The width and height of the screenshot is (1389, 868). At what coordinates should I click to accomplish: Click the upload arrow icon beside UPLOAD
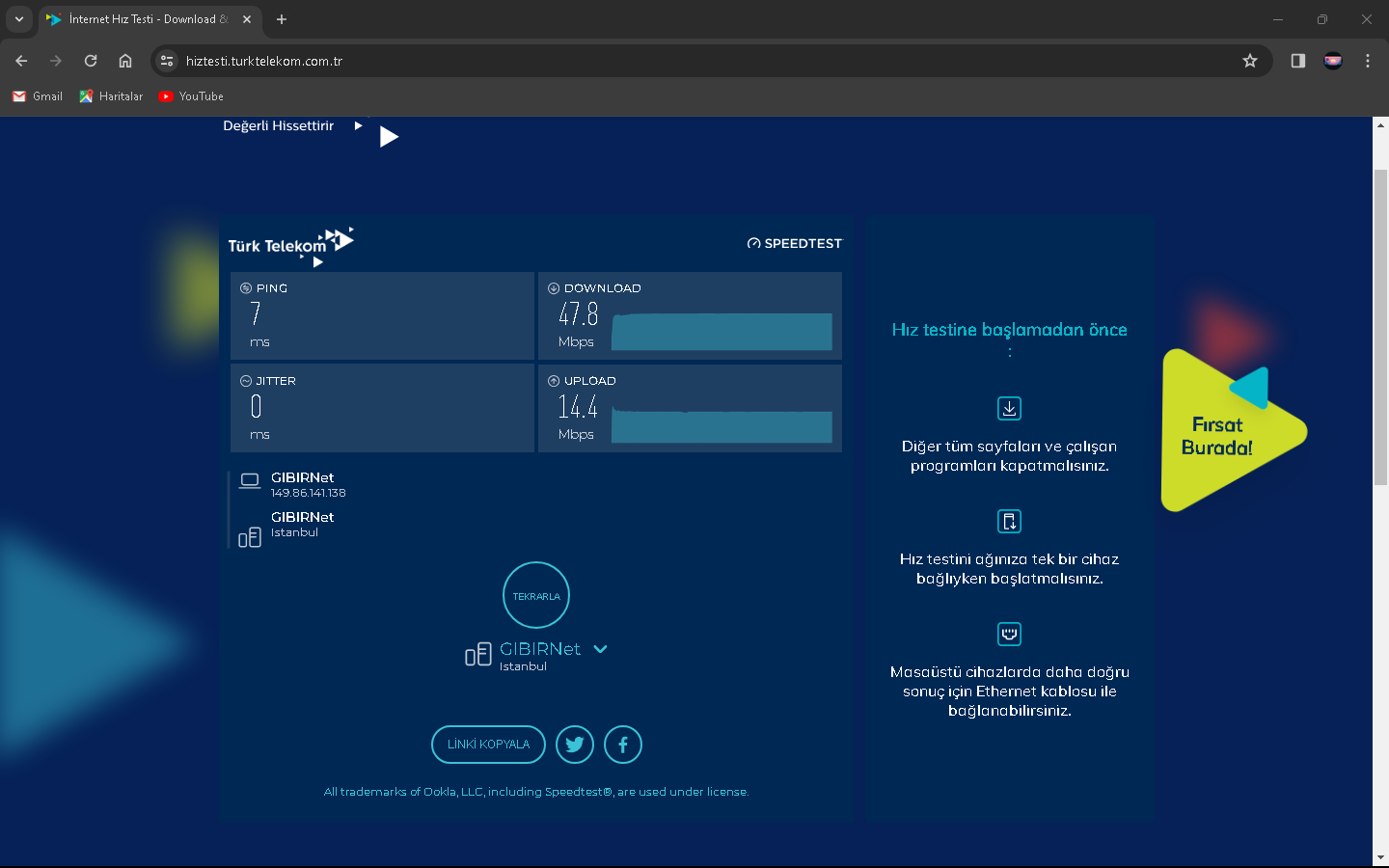tap(554, 381)
